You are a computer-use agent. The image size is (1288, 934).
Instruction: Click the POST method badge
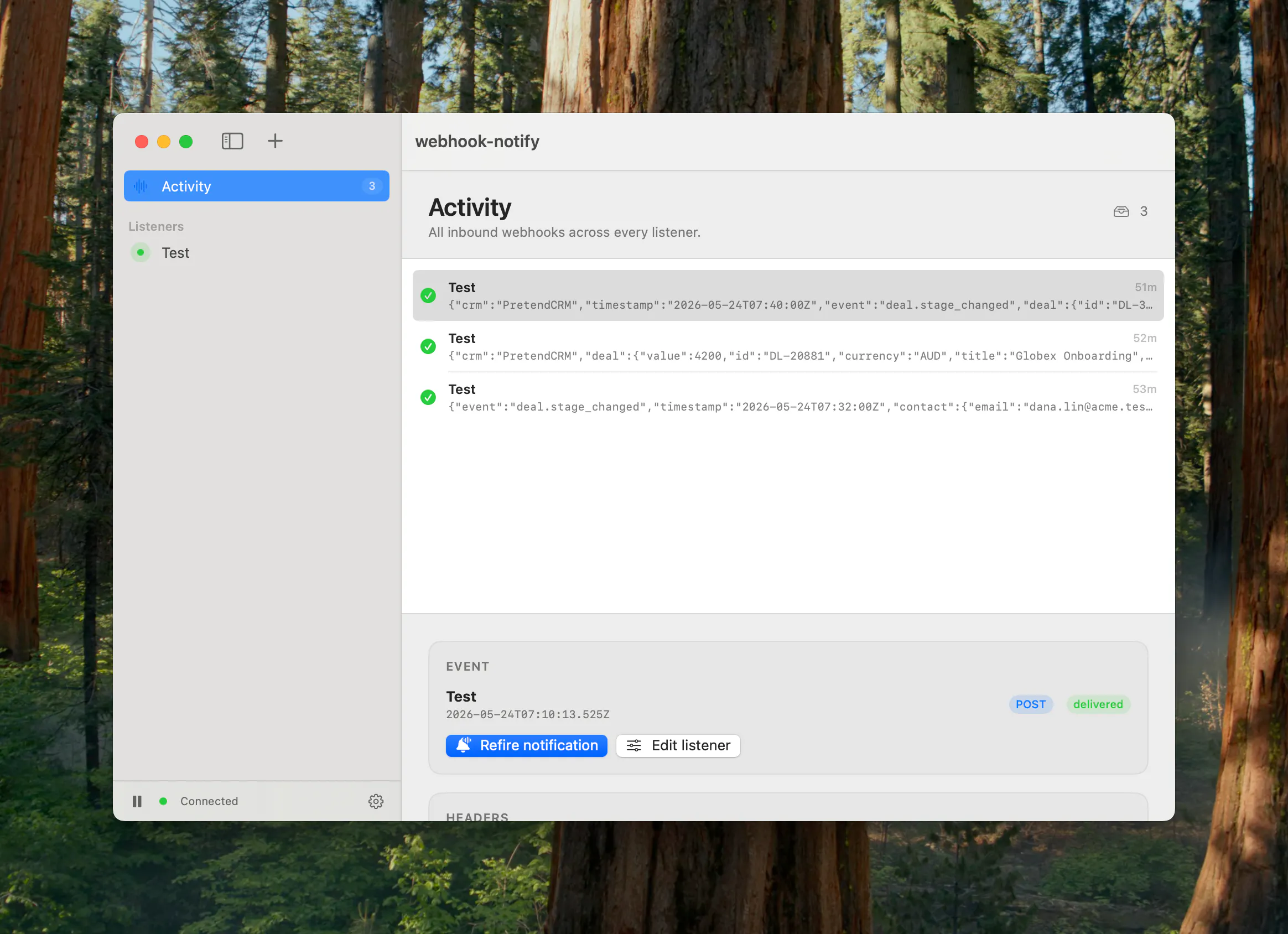pos(1031,704)
